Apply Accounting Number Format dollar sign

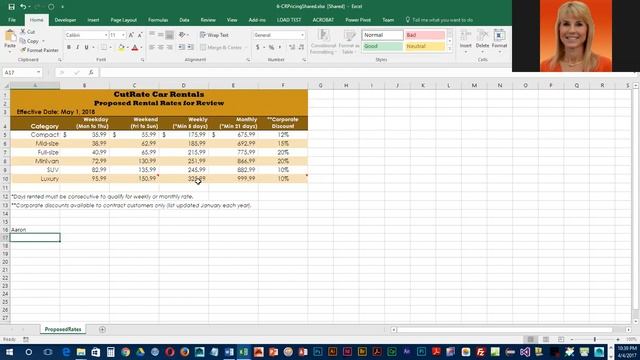258,47
